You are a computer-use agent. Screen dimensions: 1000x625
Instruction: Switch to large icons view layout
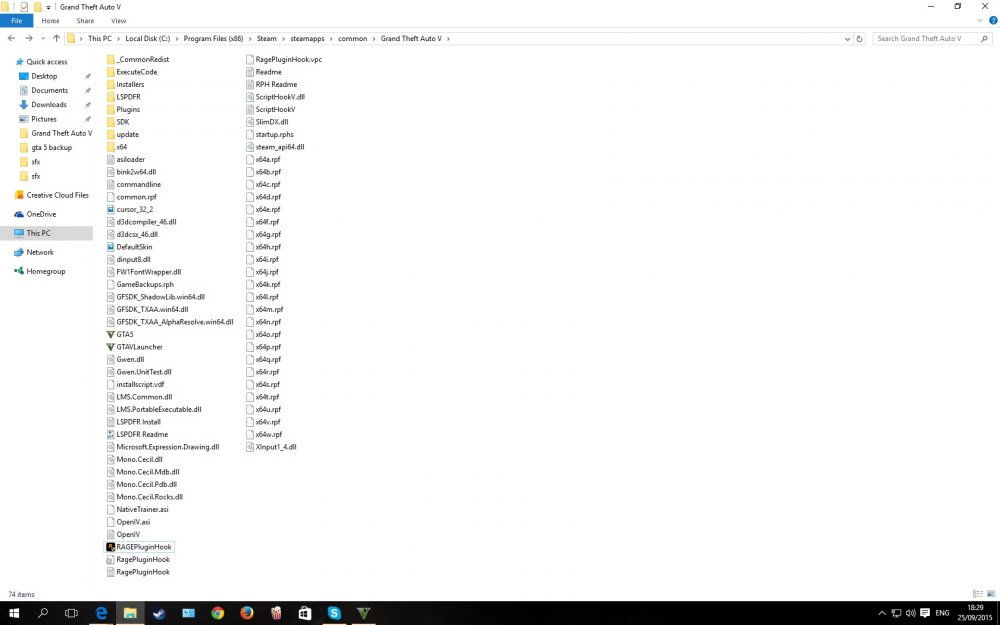click(991, 594)
